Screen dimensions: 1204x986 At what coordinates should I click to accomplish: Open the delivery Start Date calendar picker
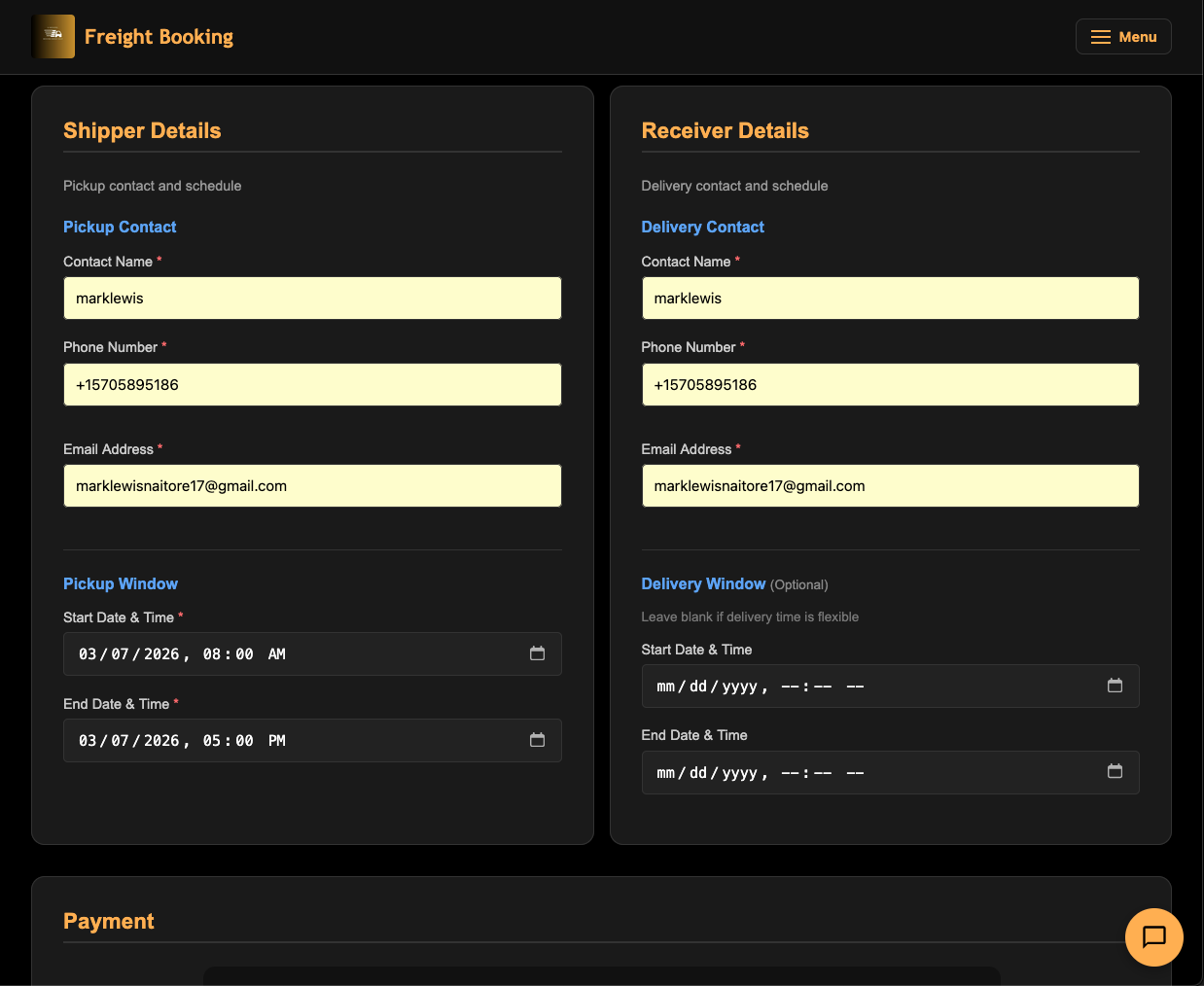1115,686
